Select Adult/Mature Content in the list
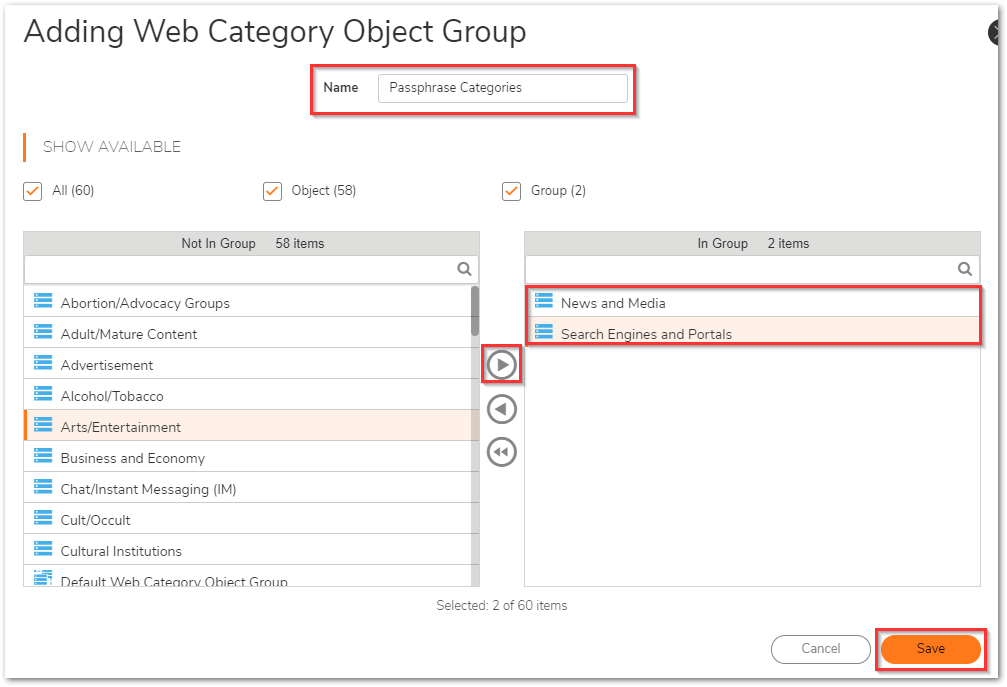Screen dimensions: 1007x687 [129, 334]
